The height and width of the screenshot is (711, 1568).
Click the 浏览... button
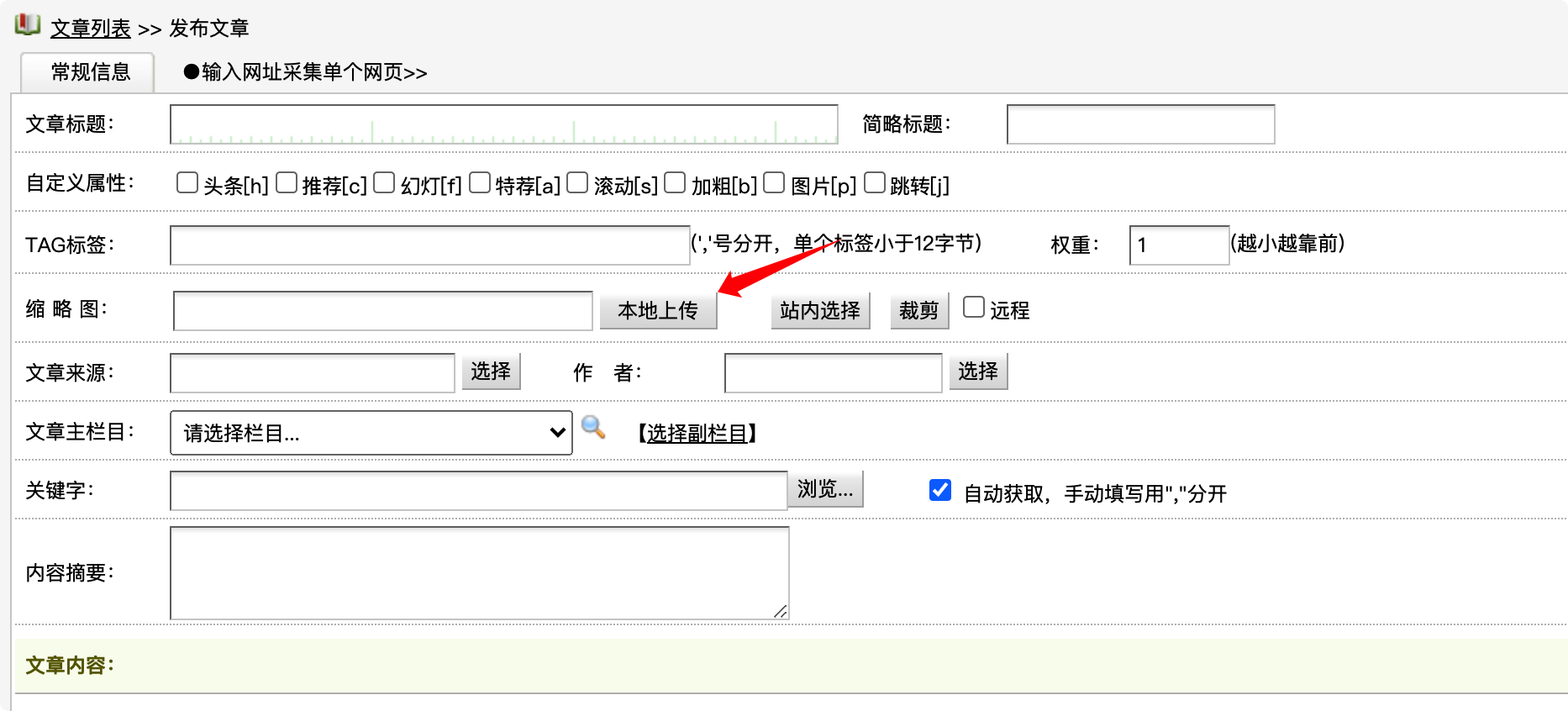825,489
